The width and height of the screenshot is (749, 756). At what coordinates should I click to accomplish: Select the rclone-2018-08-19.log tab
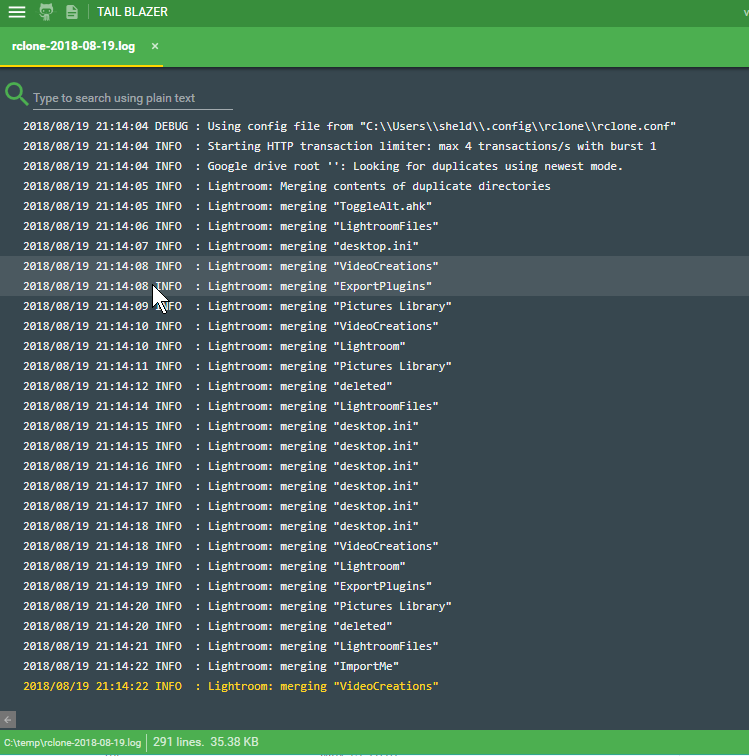(73, 47)
